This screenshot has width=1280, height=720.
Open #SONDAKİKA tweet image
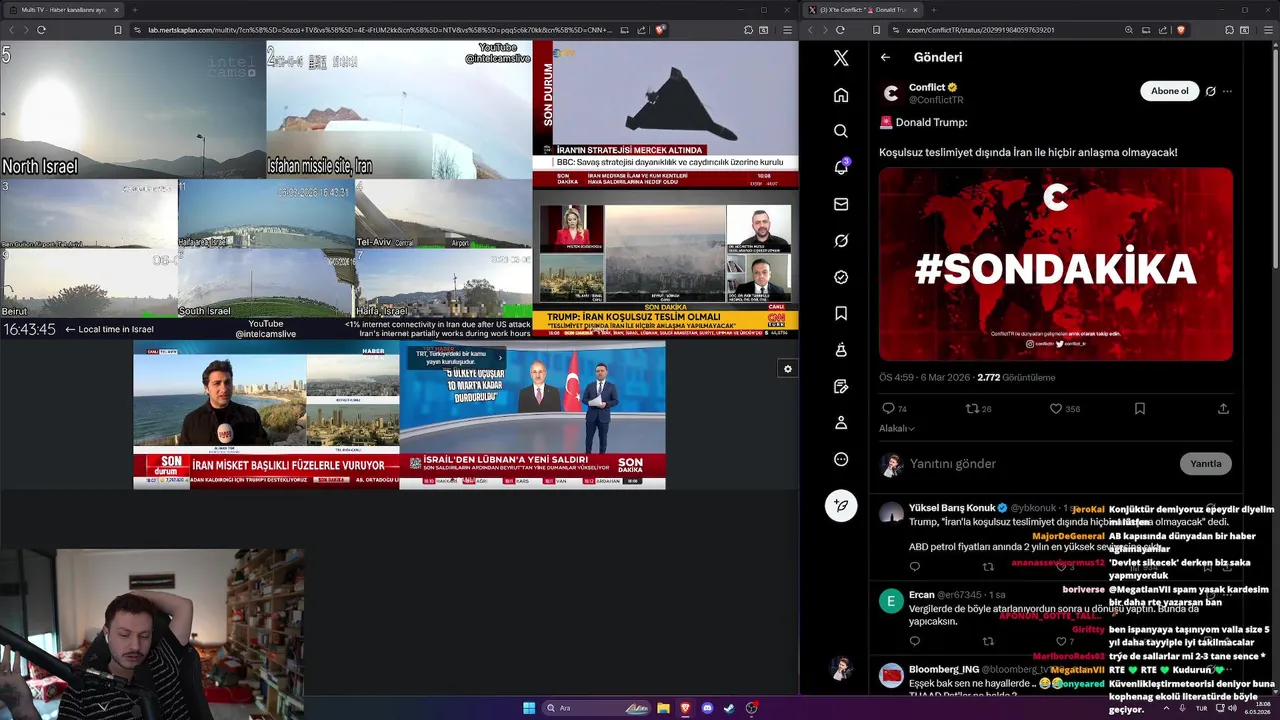pyautogui.click(x=1056, y=264)
